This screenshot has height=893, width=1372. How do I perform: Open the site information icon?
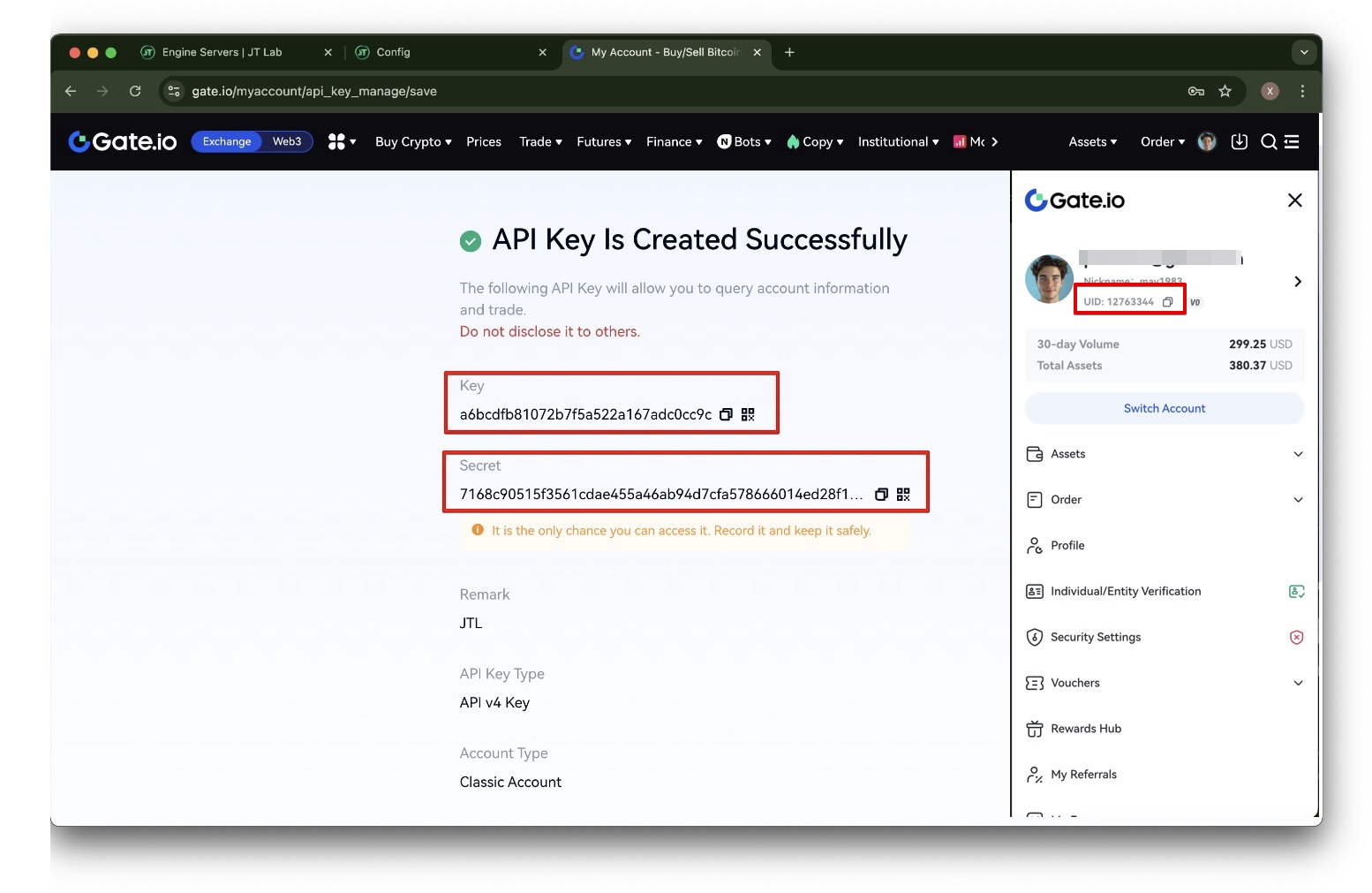tap(175, 91)
